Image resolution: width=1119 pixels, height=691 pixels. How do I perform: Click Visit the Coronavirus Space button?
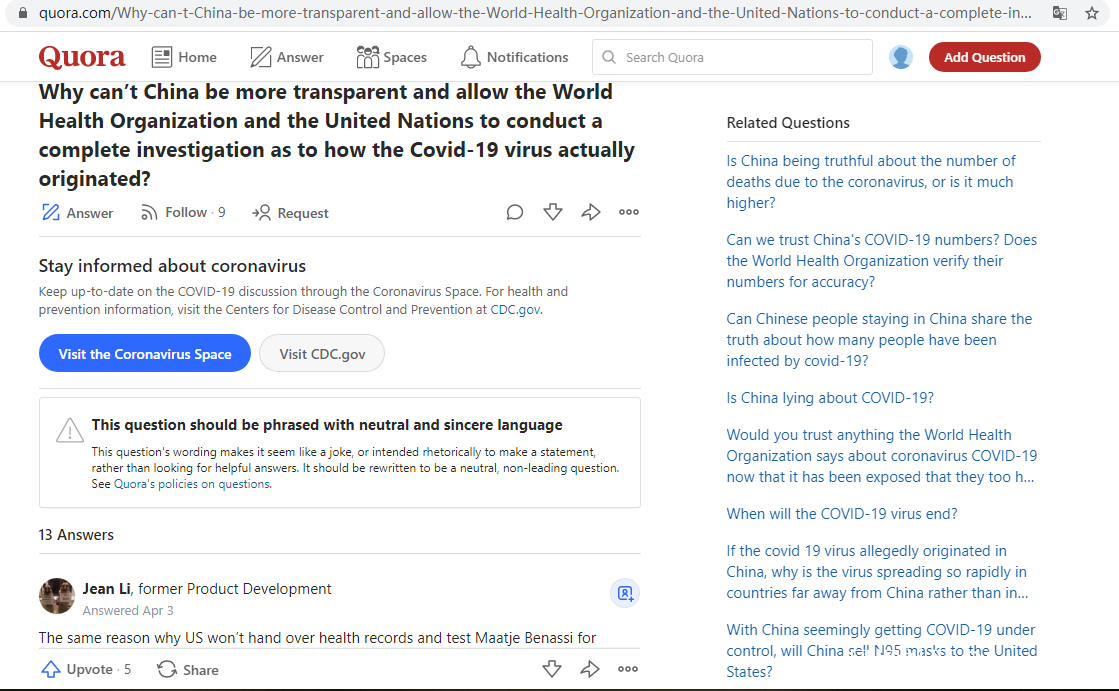coord(145,353)
